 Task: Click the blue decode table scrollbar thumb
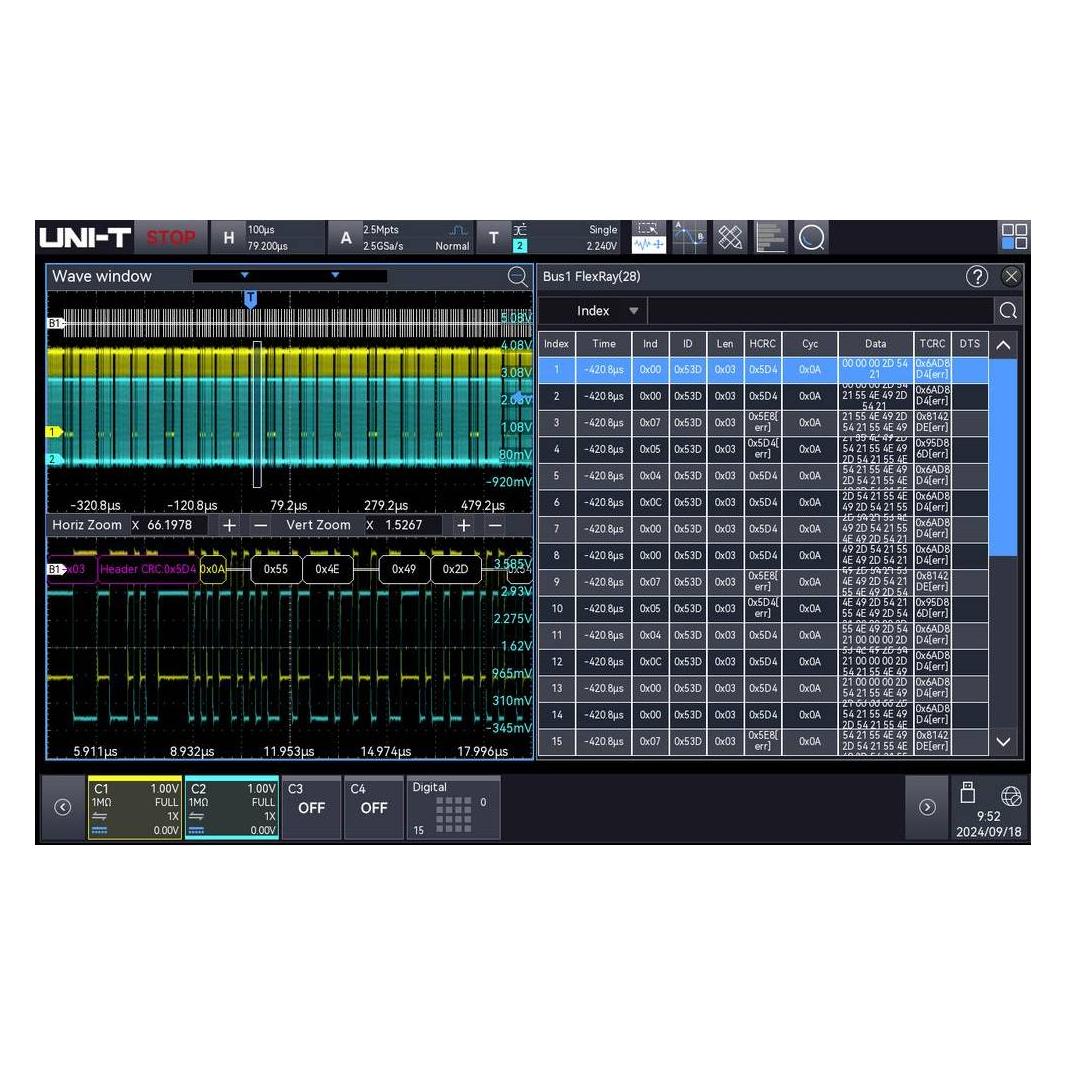(x=1003, y=458)
